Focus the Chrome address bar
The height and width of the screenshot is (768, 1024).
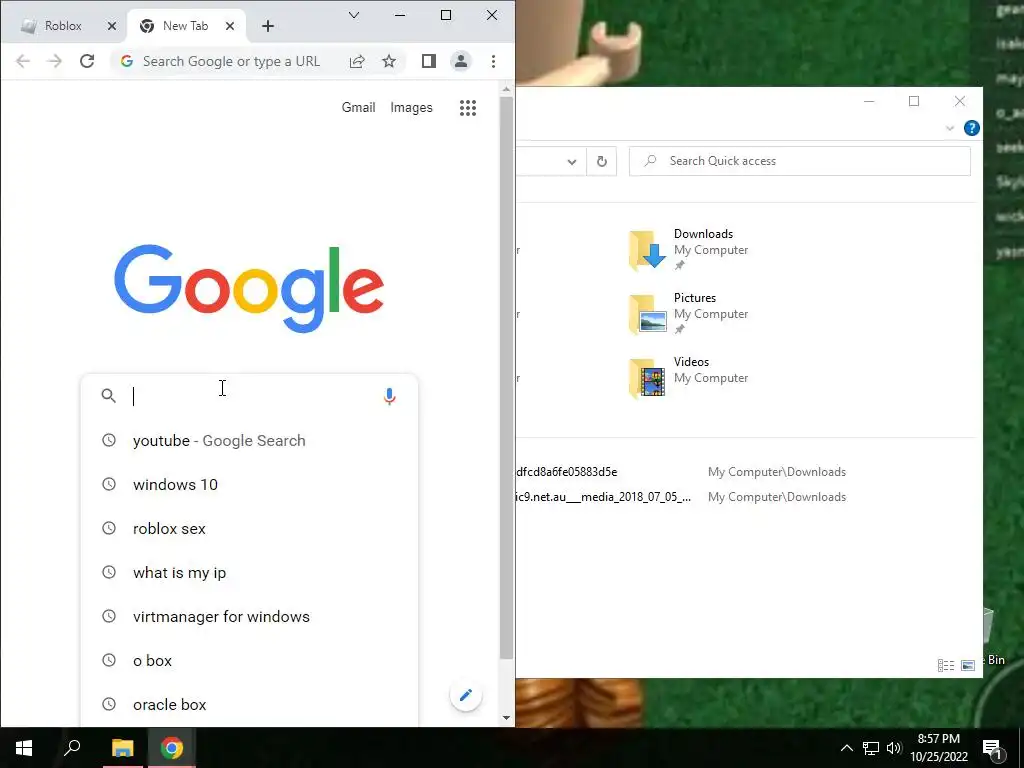coord(231,61)
